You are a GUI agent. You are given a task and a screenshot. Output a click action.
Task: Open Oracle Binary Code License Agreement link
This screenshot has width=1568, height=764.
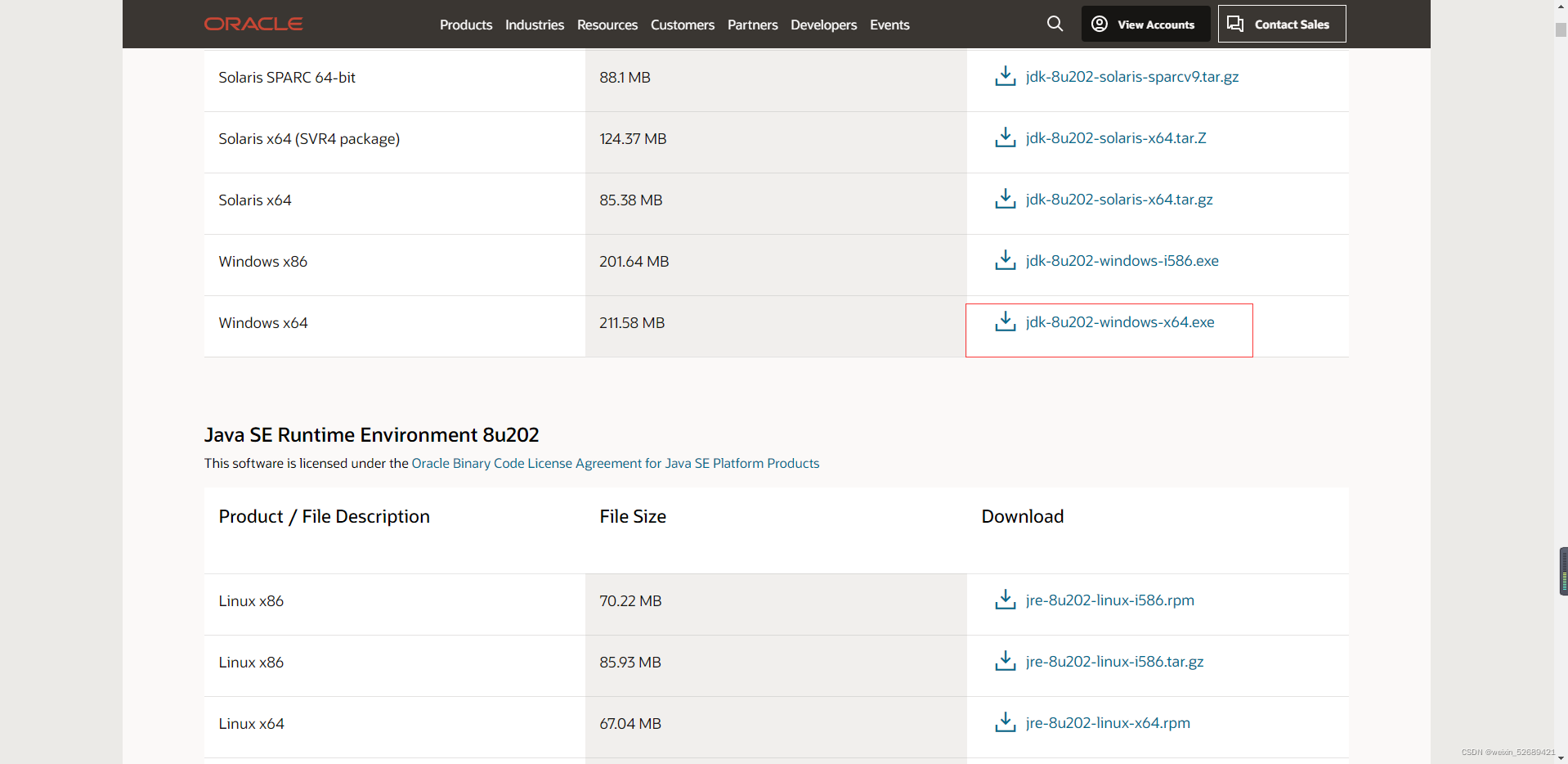[616, 463]
